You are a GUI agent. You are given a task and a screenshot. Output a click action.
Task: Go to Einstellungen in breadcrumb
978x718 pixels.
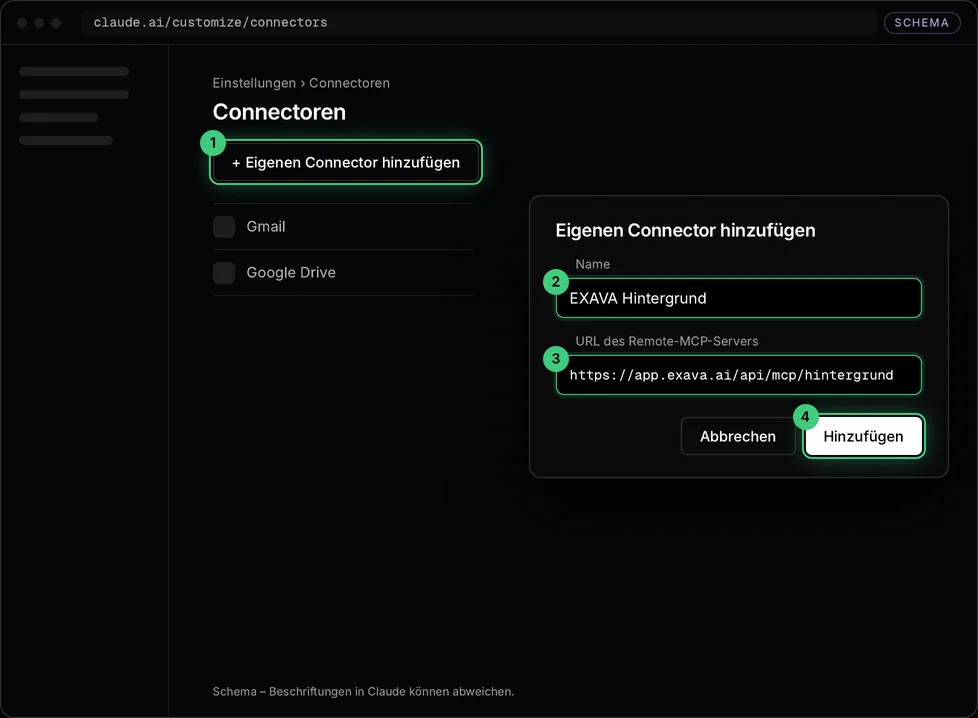(x=254, y=83)
